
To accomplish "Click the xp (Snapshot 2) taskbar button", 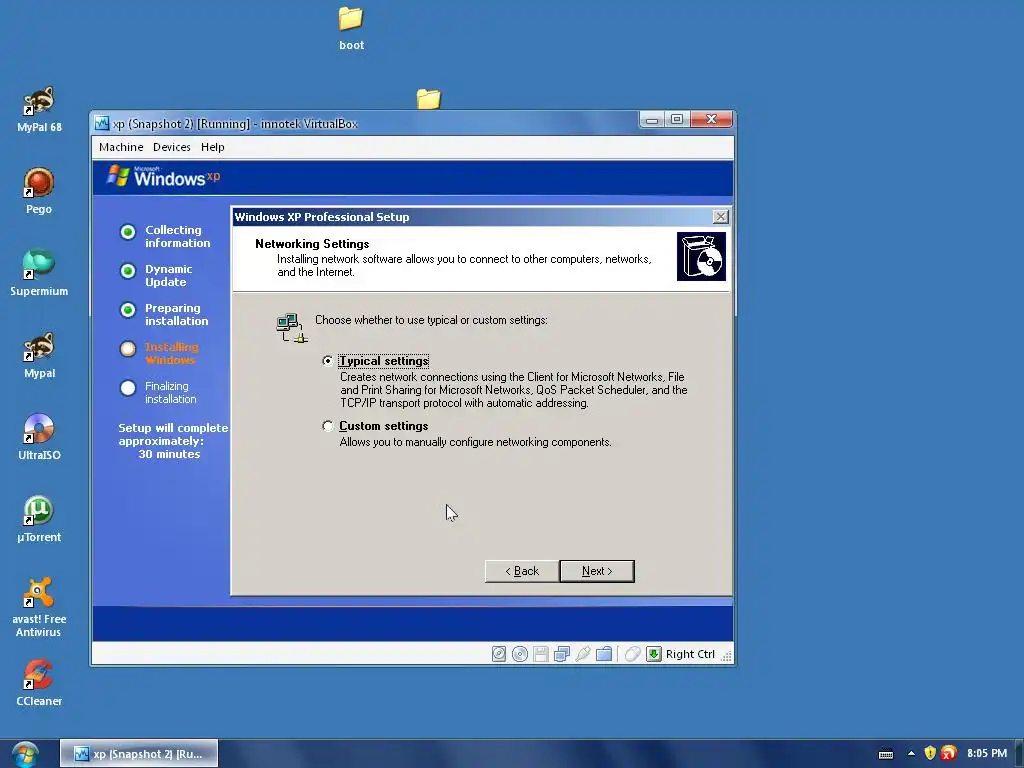I will (139, 754).
